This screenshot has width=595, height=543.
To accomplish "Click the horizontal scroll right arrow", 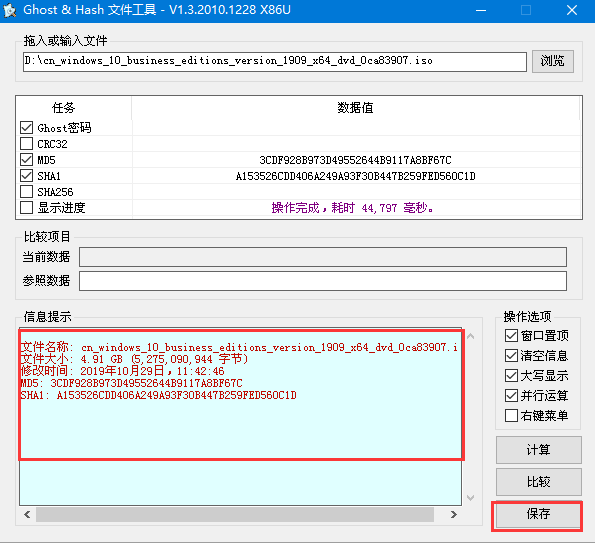I will (454, 515).
